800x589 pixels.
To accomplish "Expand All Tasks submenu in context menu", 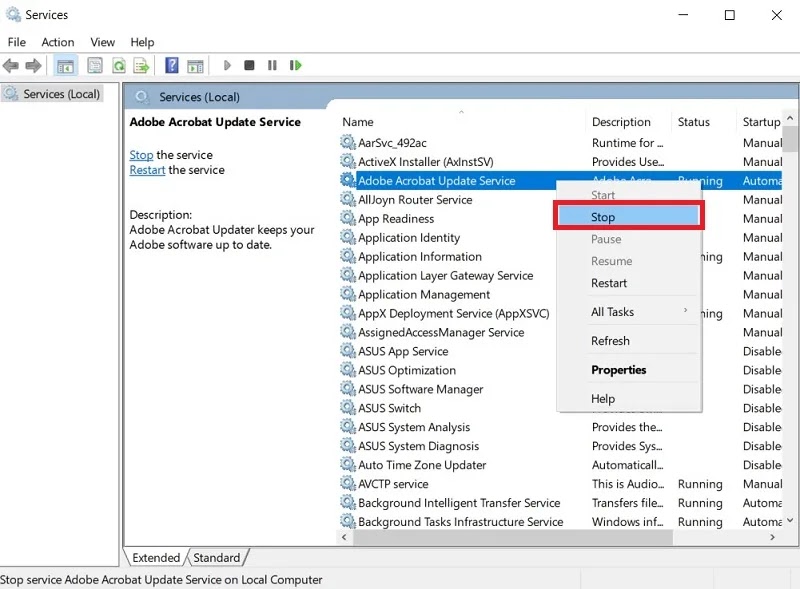I will pos(629,312).
